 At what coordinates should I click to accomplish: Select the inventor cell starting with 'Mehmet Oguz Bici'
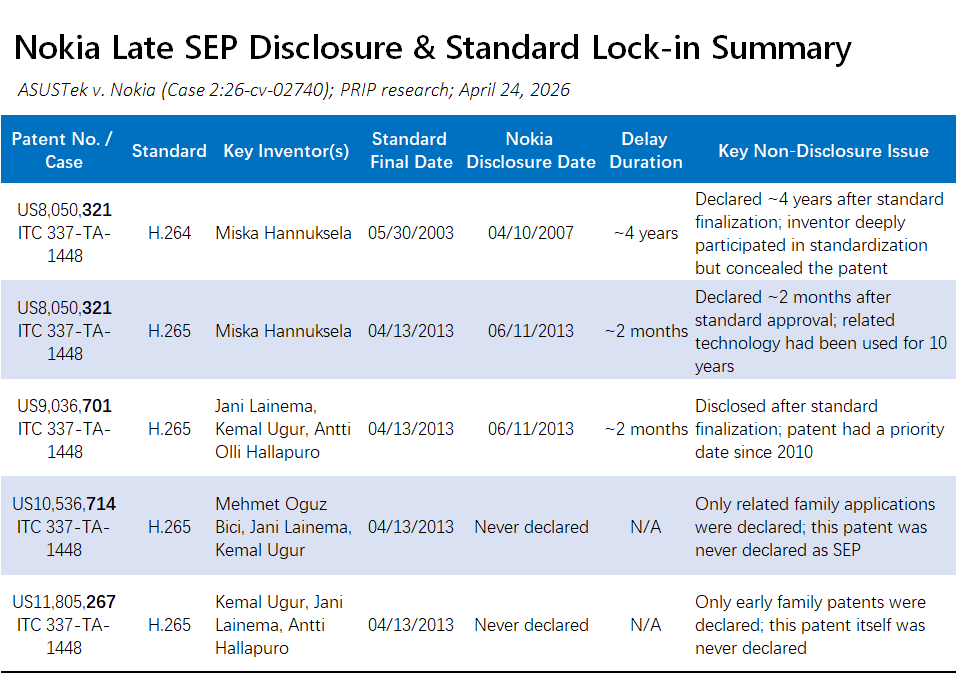(x=284, y=527)
